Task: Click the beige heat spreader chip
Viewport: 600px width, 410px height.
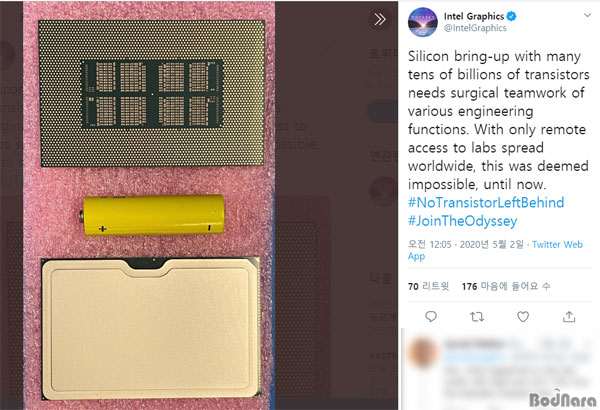Action: (x=151, y=328)
